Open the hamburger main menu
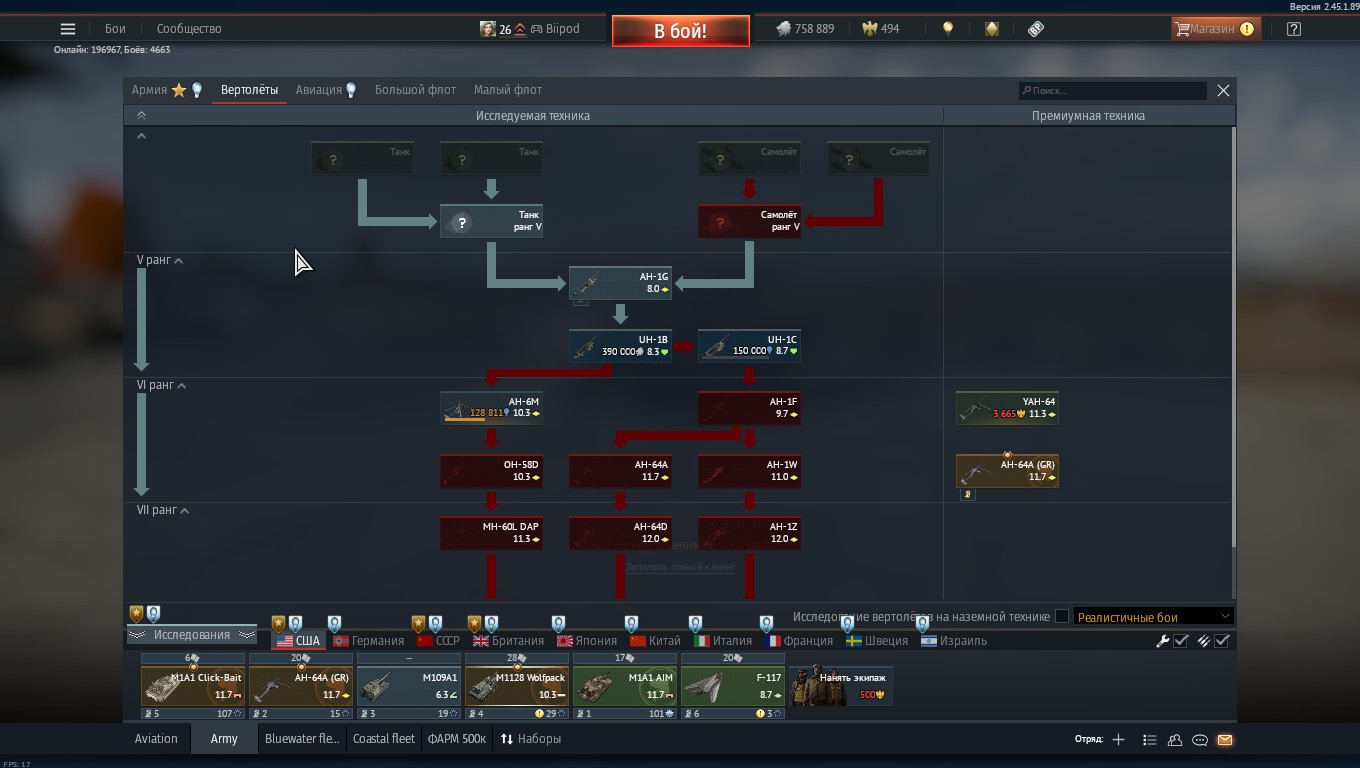 68,29
